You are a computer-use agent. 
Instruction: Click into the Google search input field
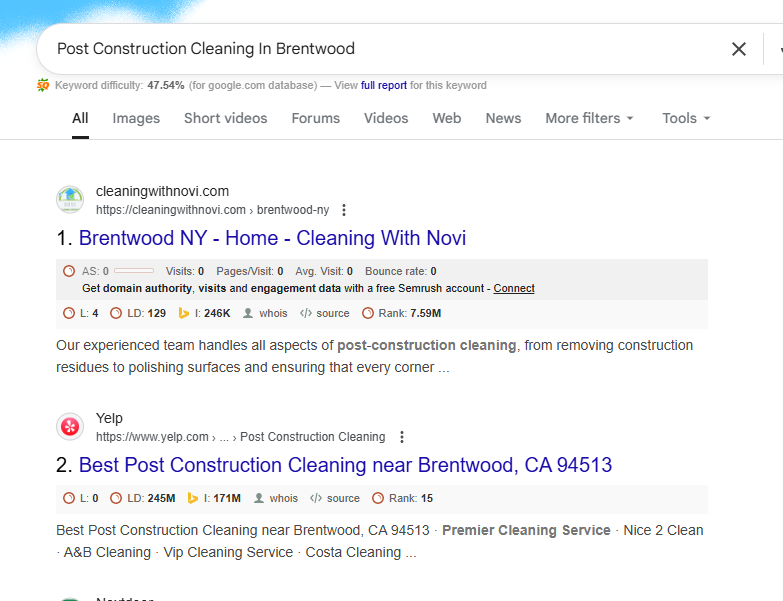pyautogui.click(x=380, y=49)
